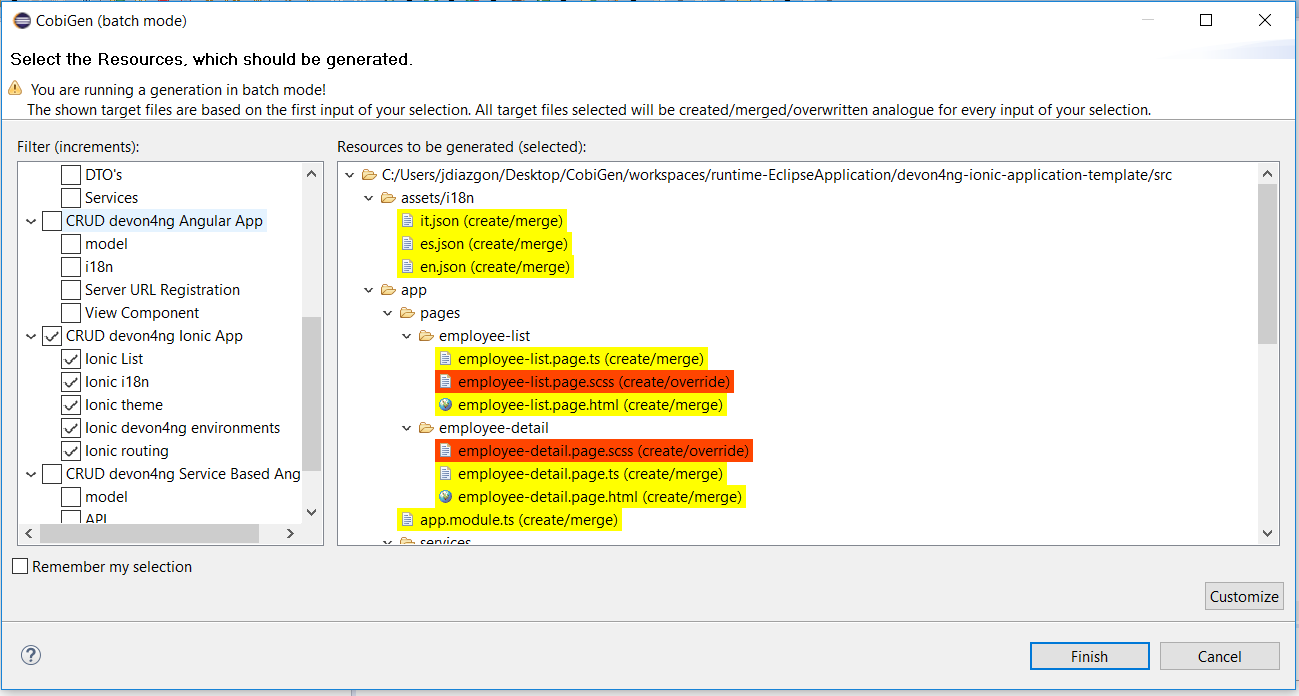
Task: Click the employee-list.page.html globe icon
Action: [x=445, y=405]
